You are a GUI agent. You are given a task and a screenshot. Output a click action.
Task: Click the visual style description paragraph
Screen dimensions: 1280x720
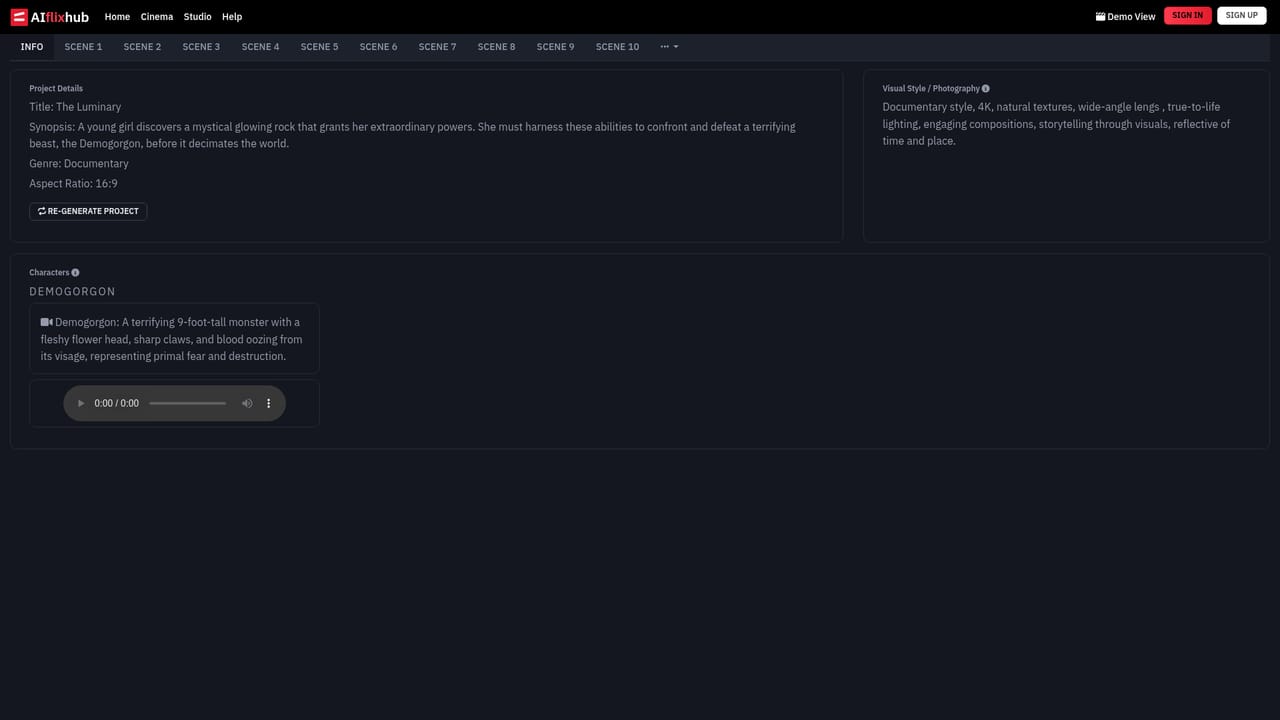(1056, 124)
